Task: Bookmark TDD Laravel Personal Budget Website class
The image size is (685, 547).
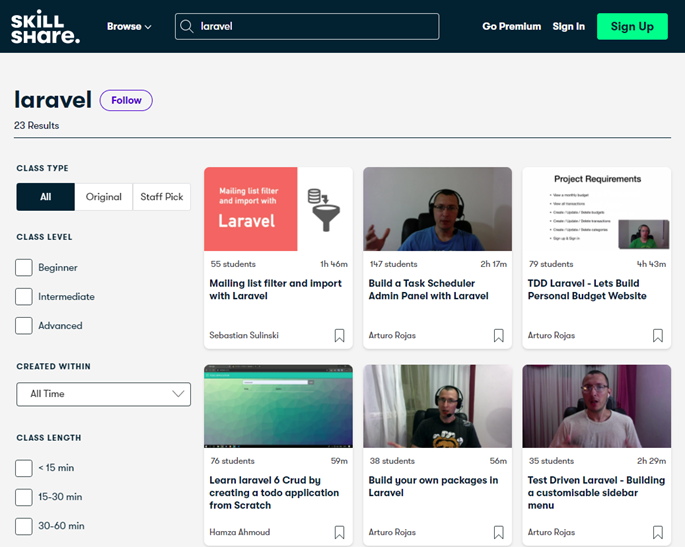Action: (657, 336)
